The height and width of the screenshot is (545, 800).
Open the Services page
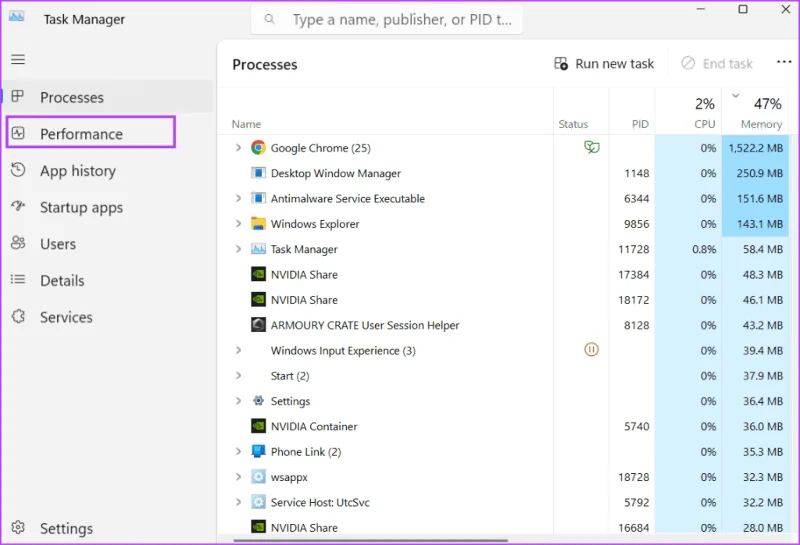(108, 317)
